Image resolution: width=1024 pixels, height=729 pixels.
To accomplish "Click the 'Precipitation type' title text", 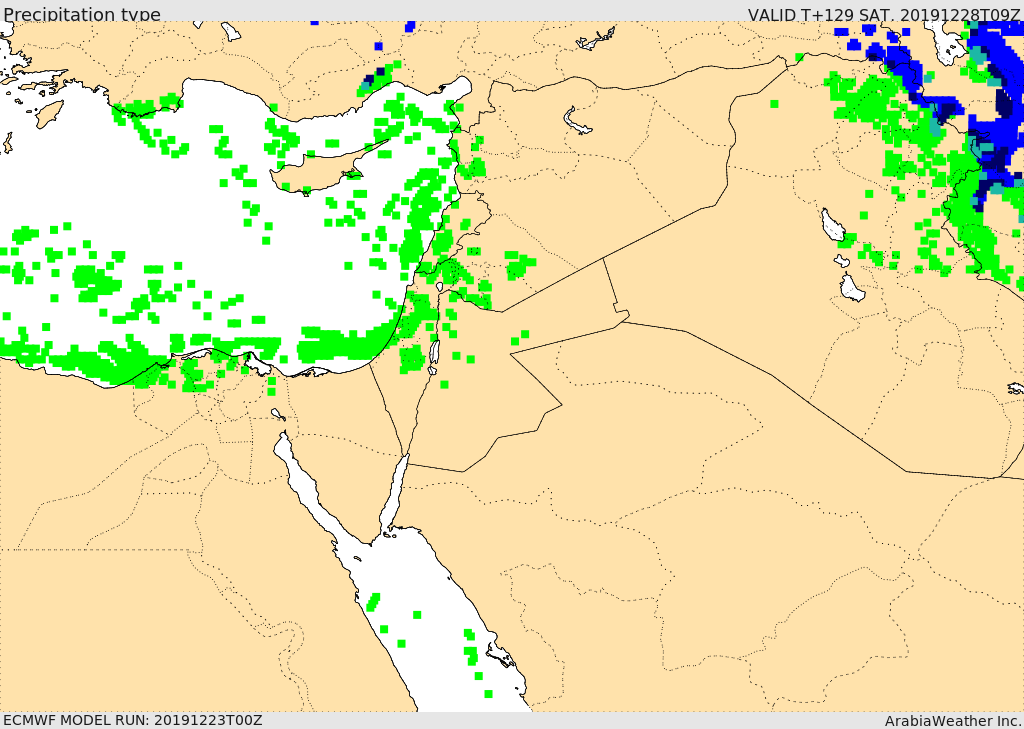I will point(82,14).
